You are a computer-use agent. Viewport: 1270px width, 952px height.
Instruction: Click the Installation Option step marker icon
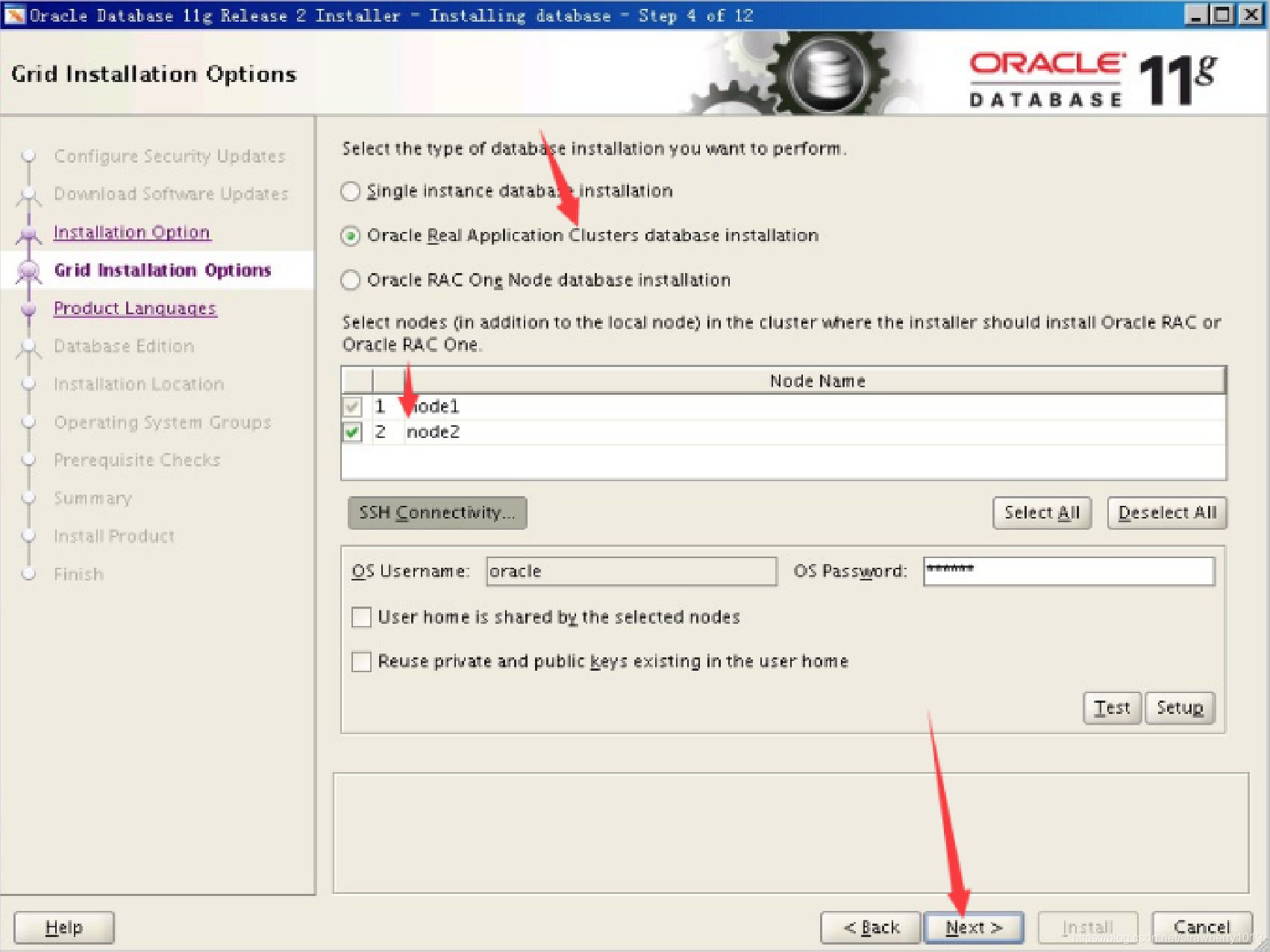click(x=29, y=234)
